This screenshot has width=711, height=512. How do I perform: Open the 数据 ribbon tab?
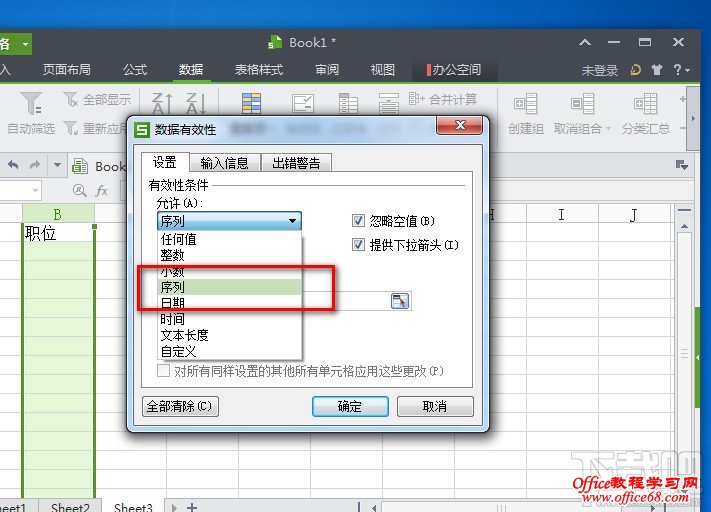(x=190, y=69)
